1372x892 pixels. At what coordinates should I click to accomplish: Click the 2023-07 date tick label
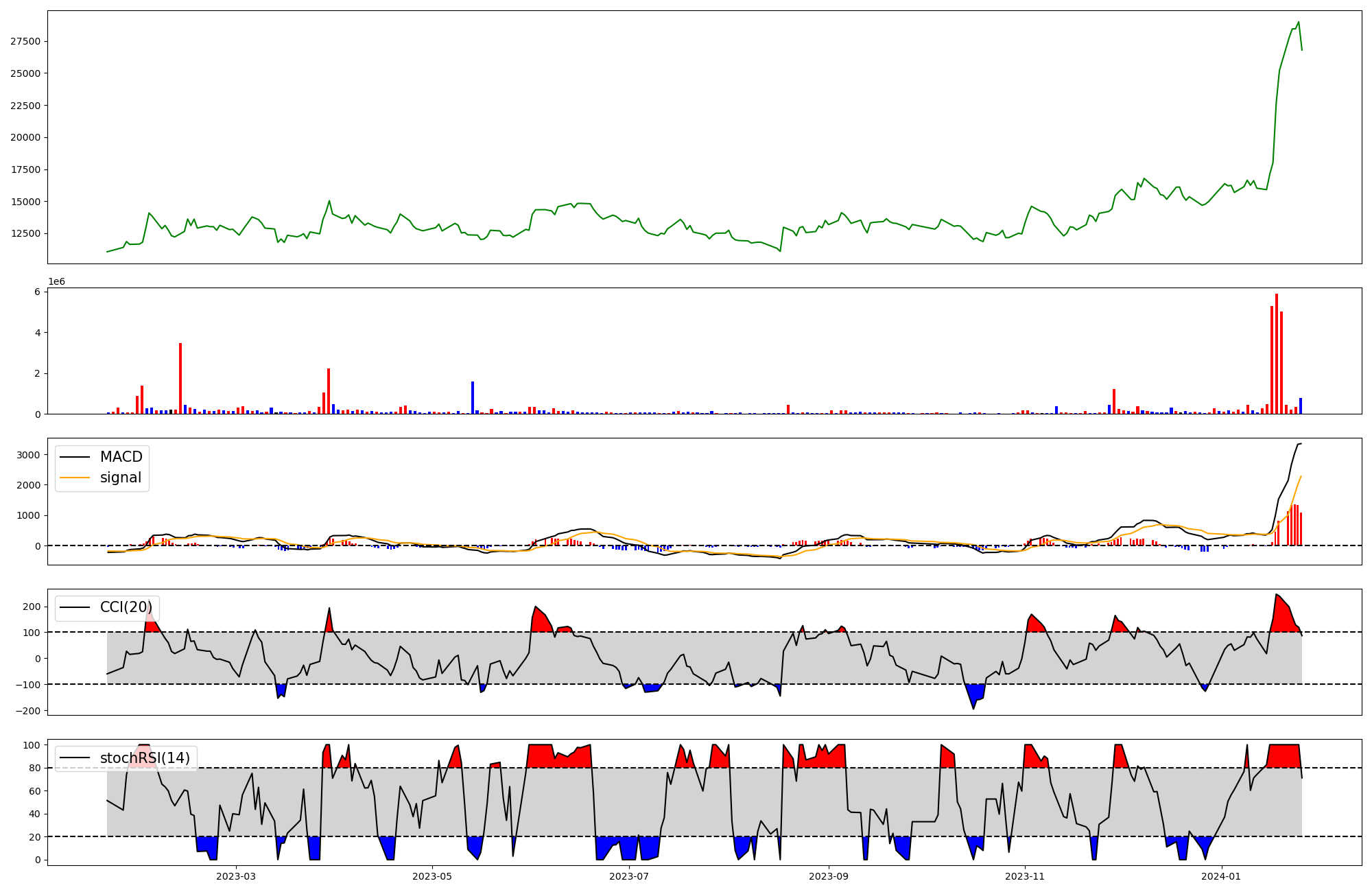629,876
